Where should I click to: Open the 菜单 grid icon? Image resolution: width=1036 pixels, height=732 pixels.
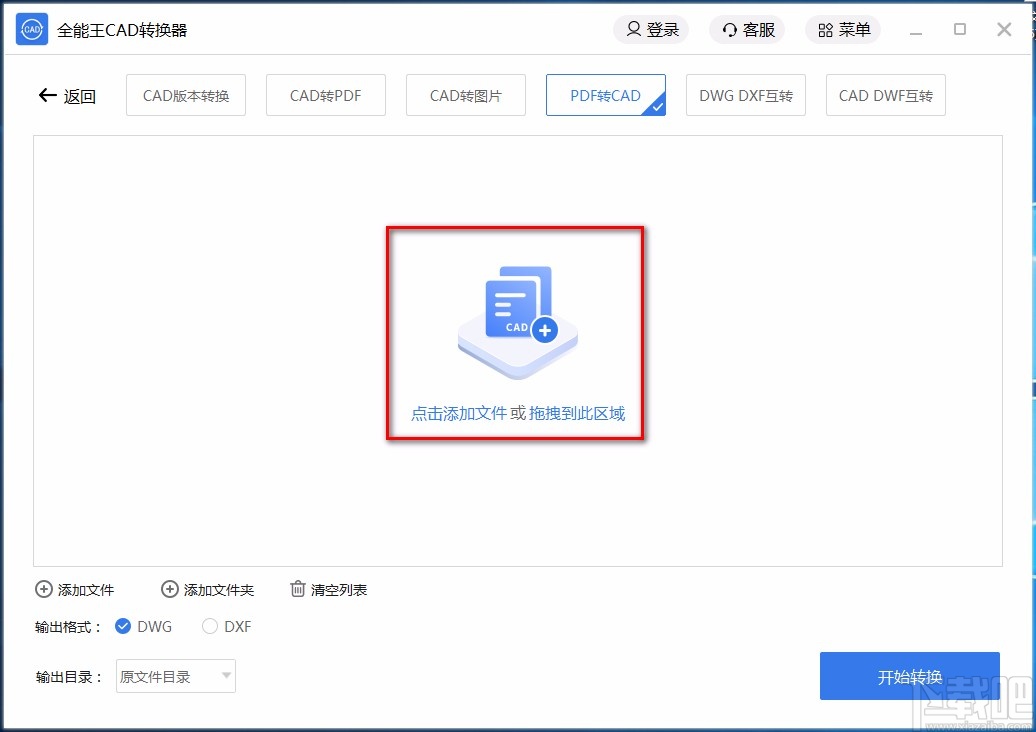826,30
